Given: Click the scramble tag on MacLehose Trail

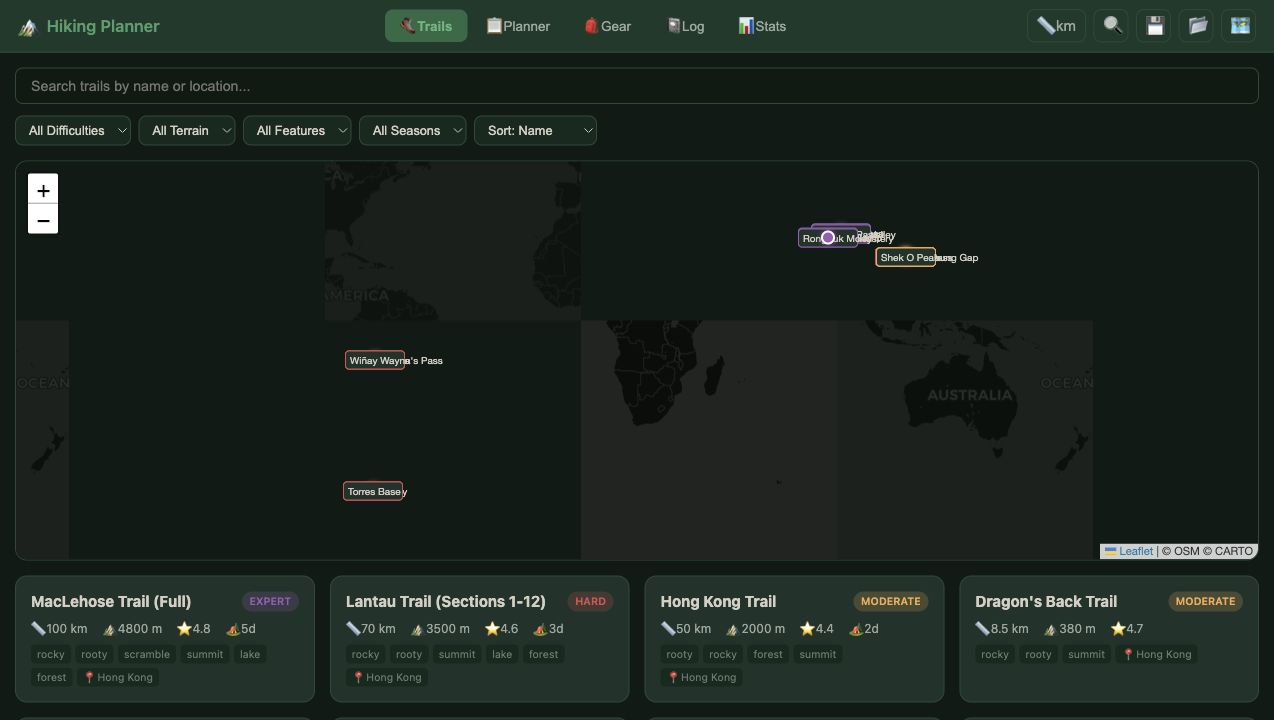Looking at the screenshot, I should 147,654.
